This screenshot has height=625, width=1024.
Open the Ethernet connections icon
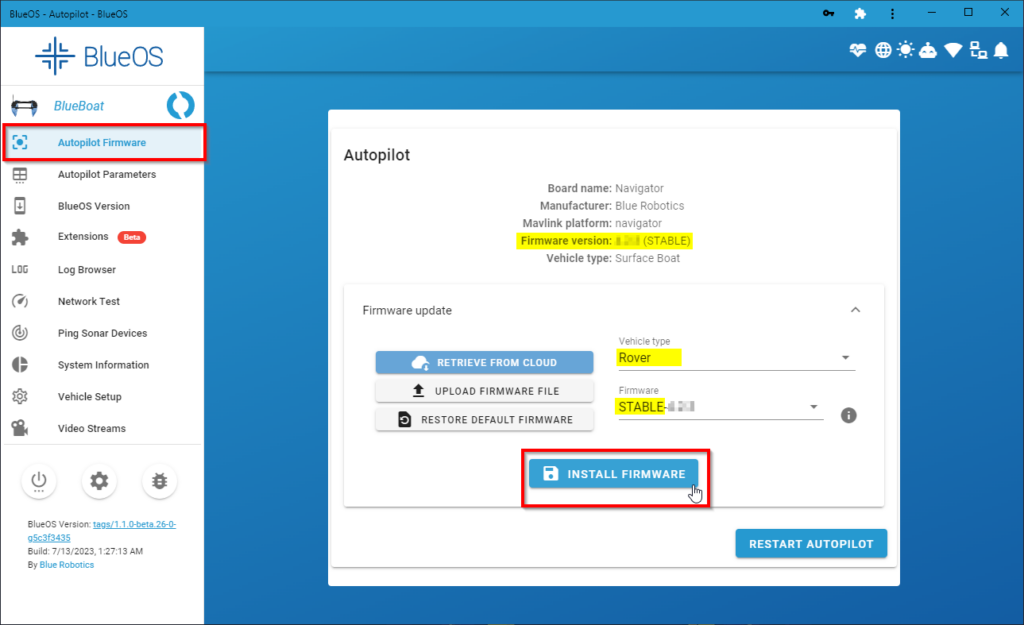(977, 51)
